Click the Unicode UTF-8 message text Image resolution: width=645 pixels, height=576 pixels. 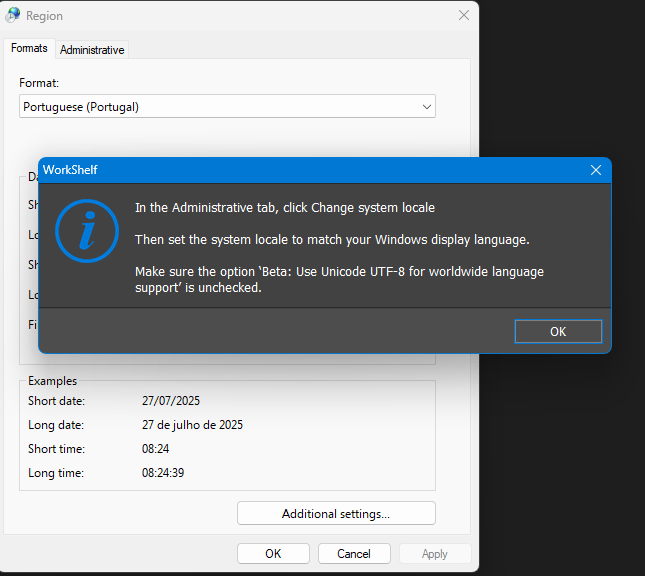coord(340,279)
